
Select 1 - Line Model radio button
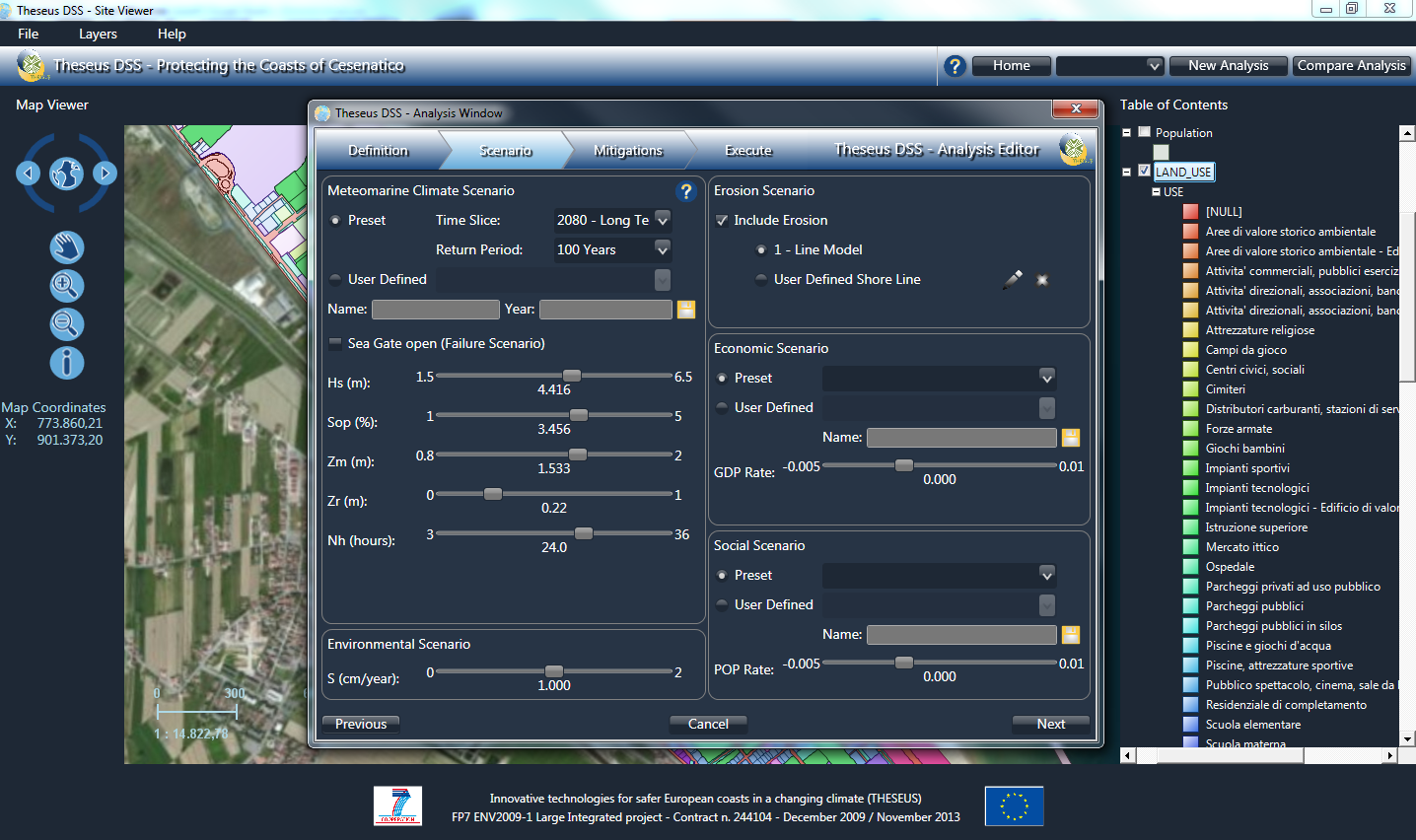(x=761, y=250)
